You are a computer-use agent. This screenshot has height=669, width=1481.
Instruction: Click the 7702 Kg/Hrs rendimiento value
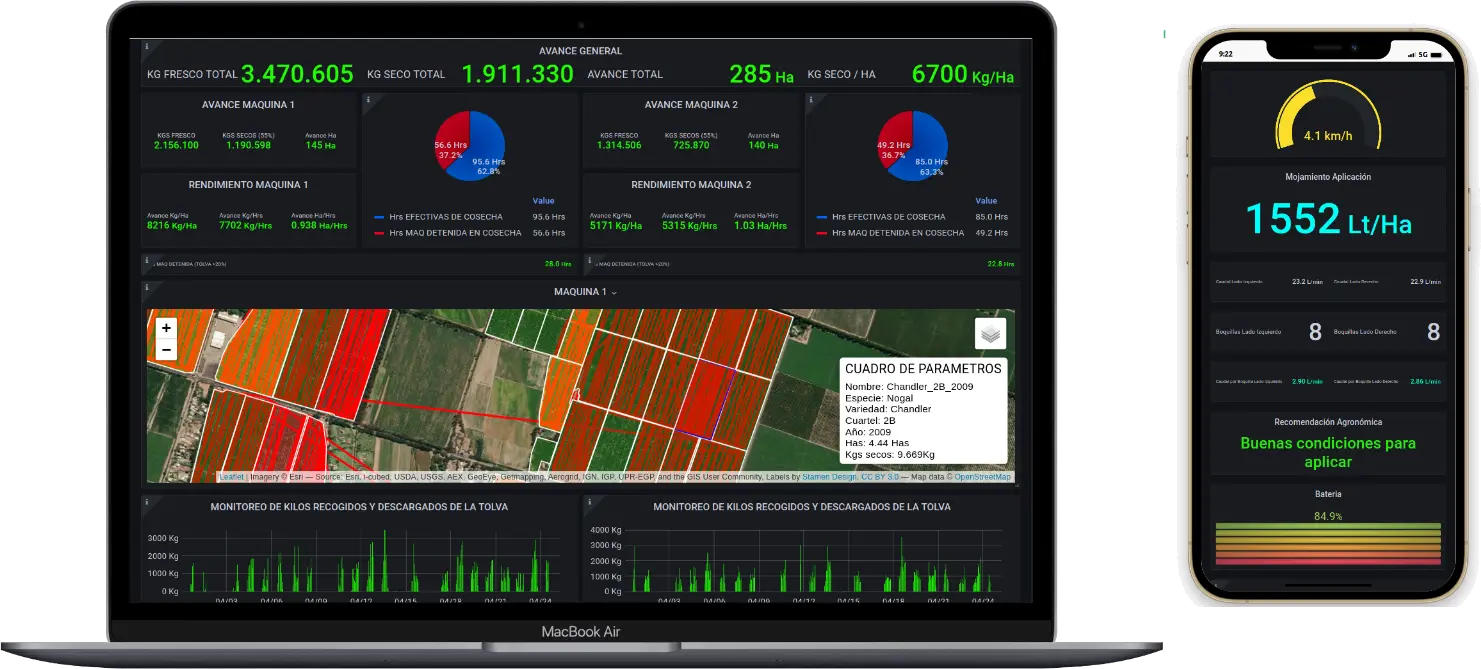pos(245,226)
